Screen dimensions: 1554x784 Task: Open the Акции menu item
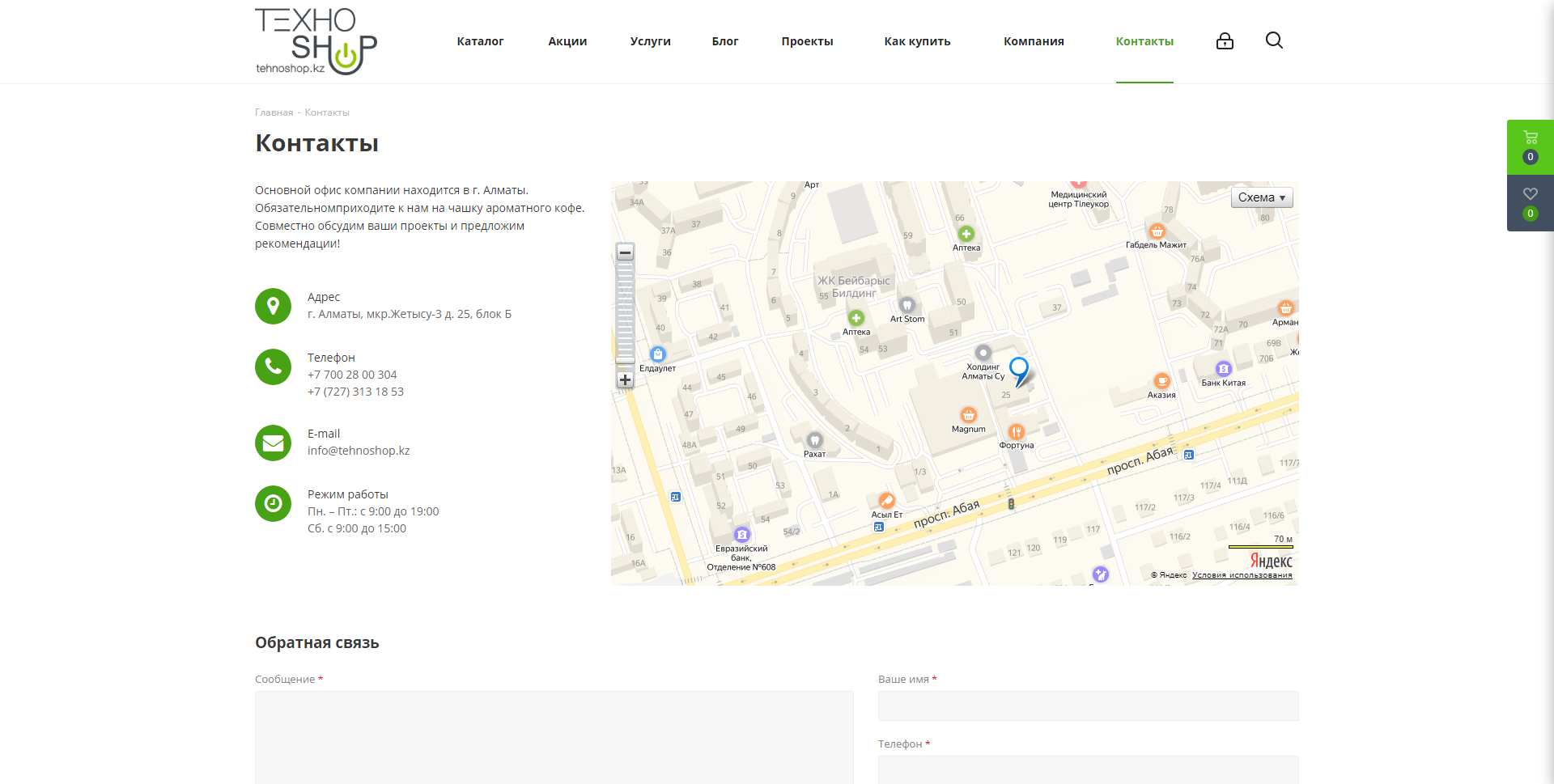(567, 41)
